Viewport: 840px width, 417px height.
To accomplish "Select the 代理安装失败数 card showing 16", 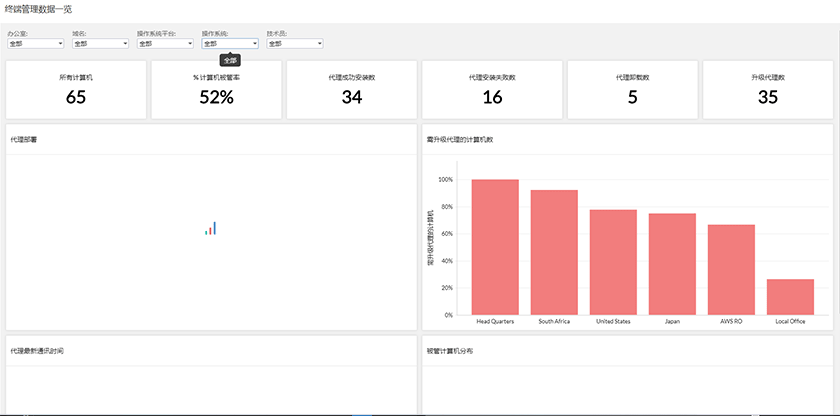I will coord(492,90).
